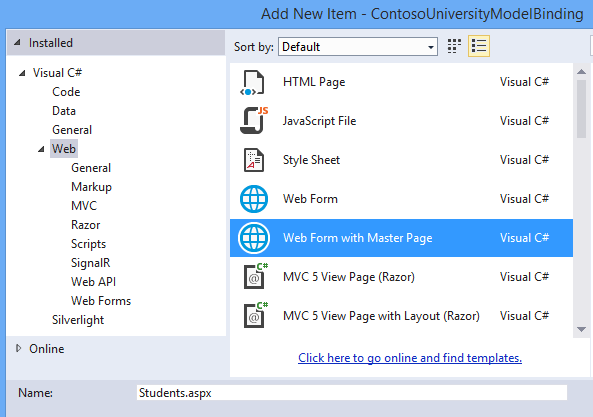Switch to small icons grid view

tap(454, 46)
